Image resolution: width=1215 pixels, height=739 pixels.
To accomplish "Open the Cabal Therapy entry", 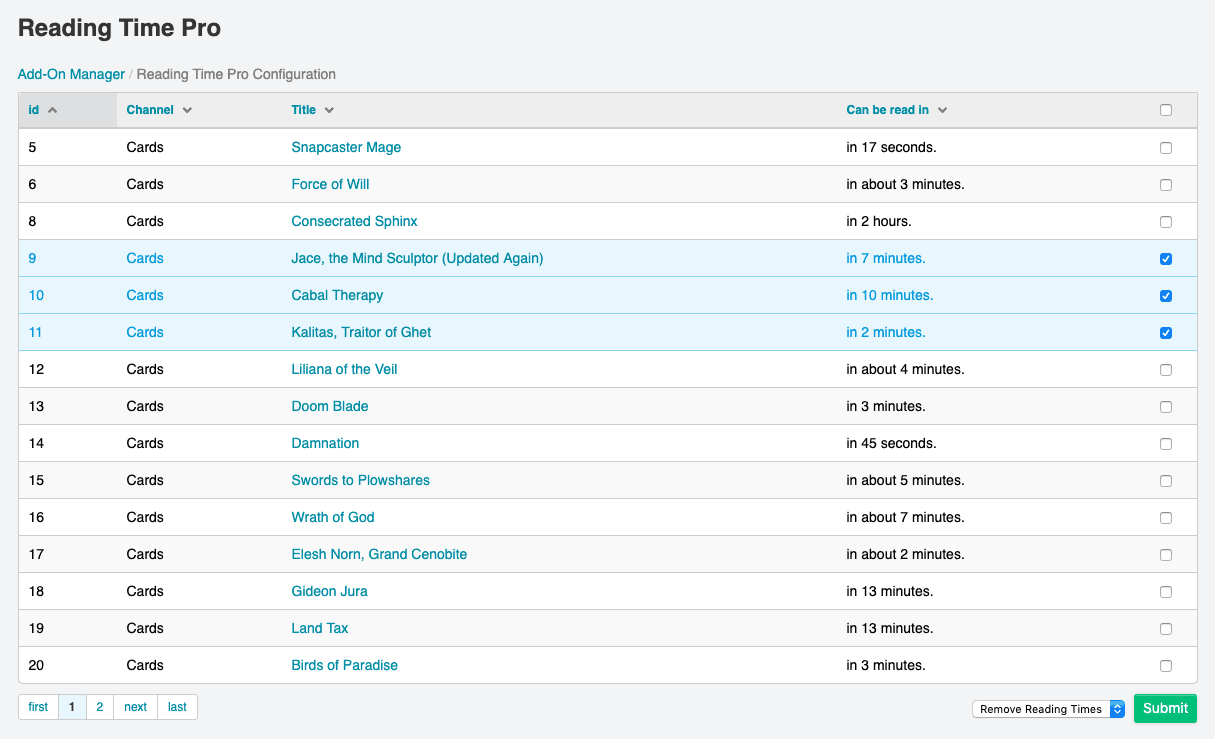I will [337, 295].
